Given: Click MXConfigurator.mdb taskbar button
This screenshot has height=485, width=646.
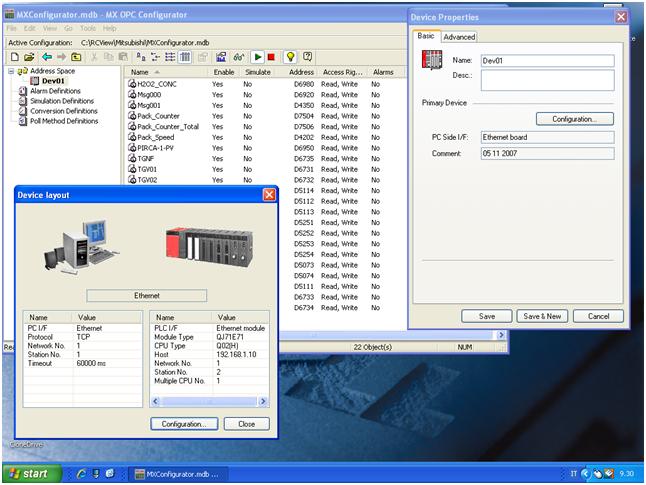Looking at the screenshot, I should pos(178,474).
